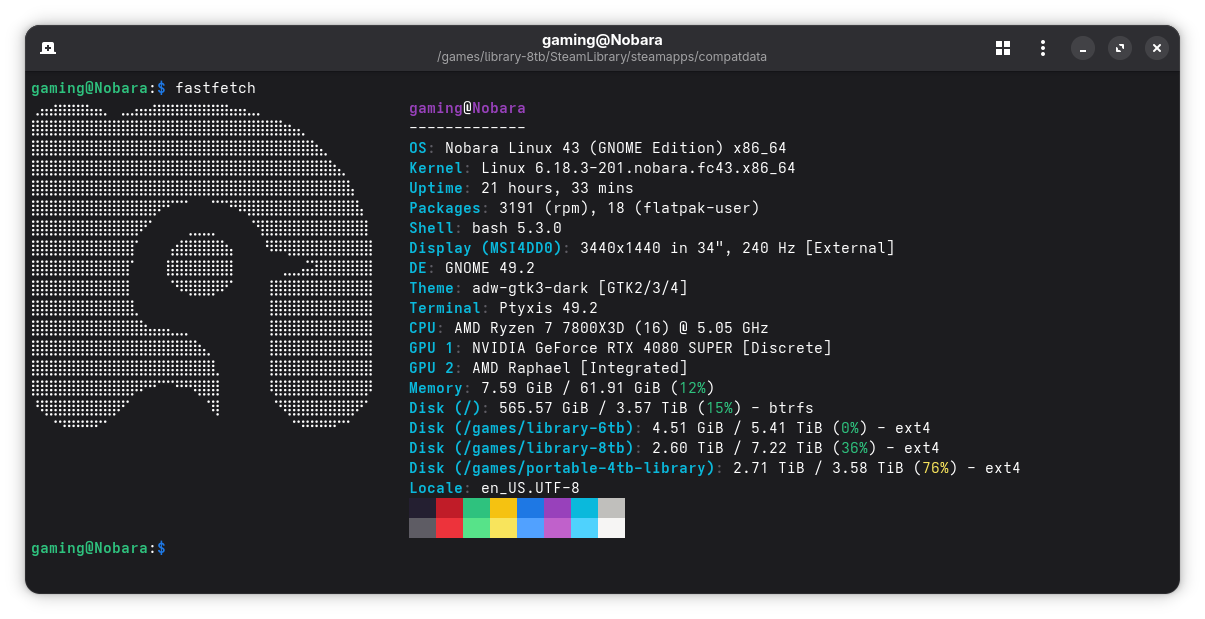
Task: Click the Disk (/) btrfs line
Action: coord(611,408)
